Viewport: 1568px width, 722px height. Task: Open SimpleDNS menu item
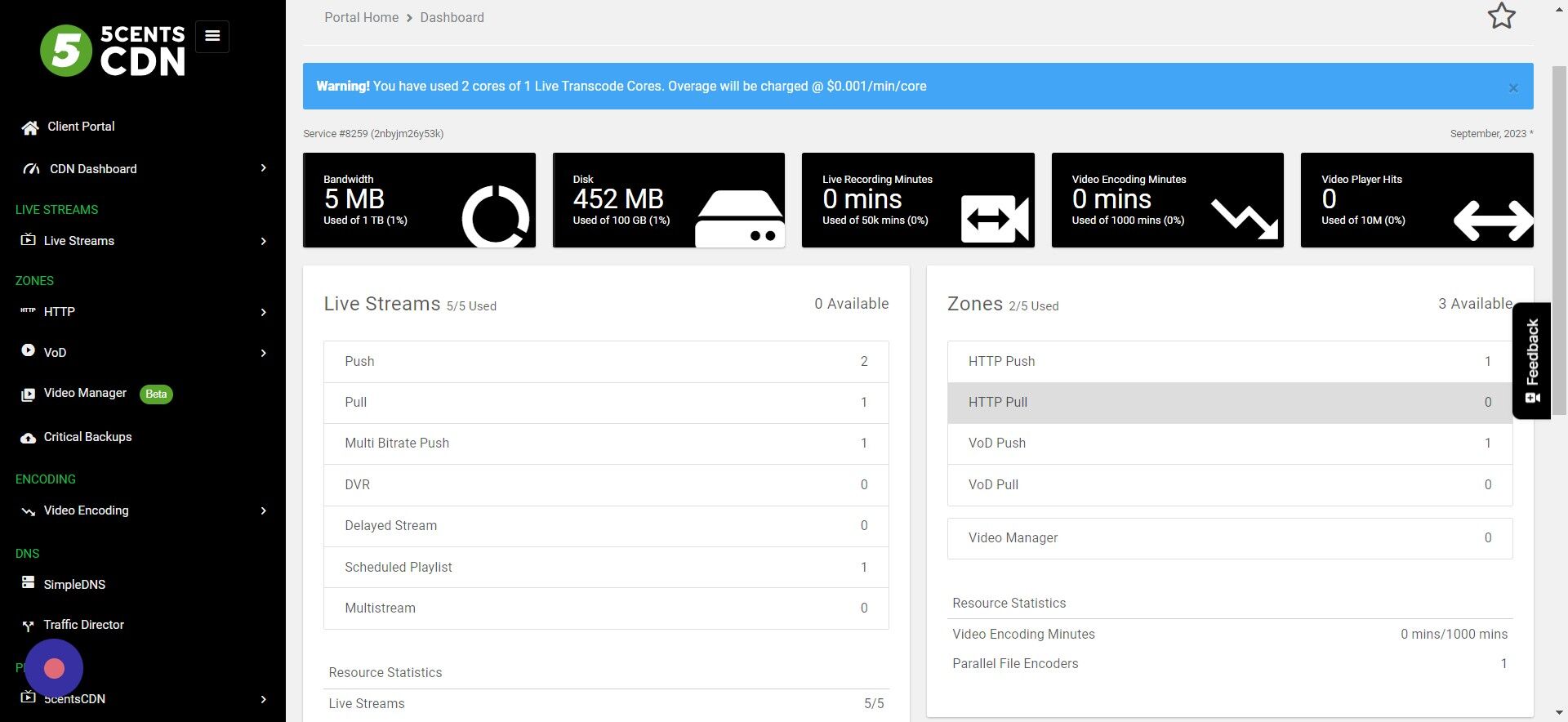click(74, 585)
